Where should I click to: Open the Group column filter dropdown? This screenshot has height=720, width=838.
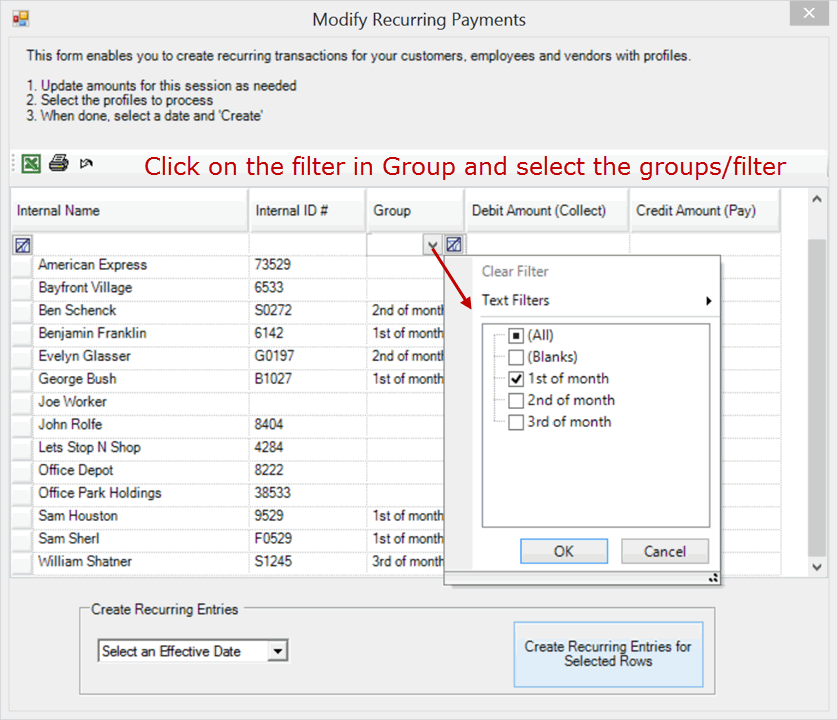(432, 244)
